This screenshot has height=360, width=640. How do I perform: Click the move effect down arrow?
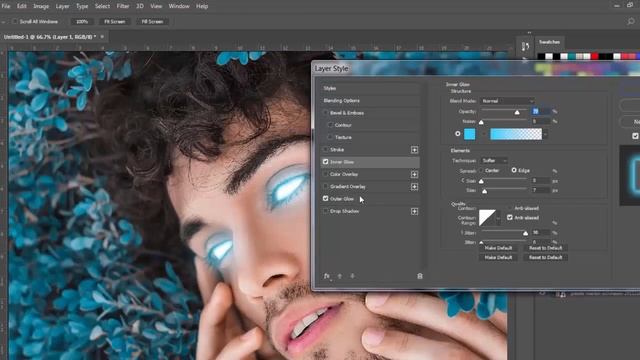[x=352, y=276]
